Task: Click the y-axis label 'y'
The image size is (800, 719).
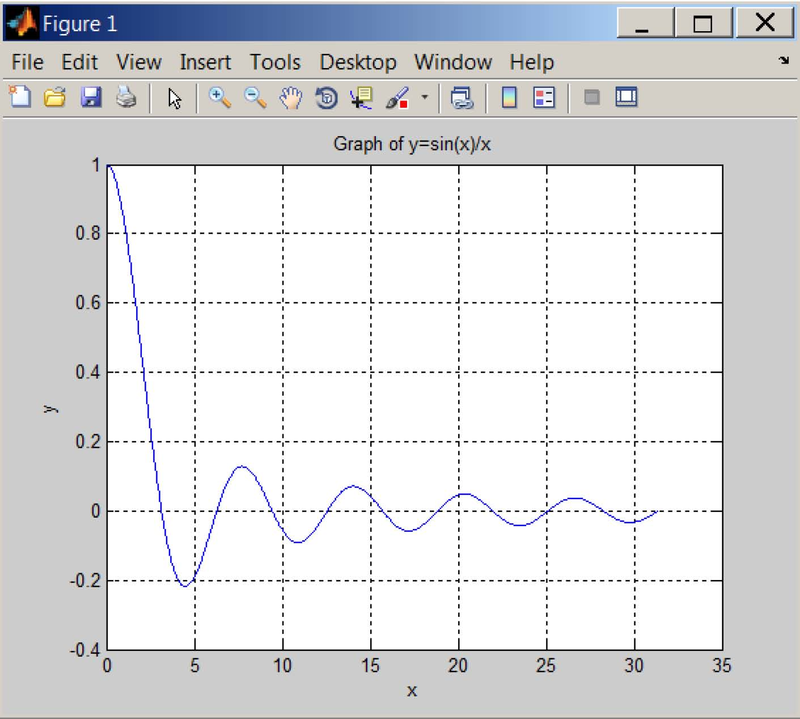Action: tap(50, 409)
